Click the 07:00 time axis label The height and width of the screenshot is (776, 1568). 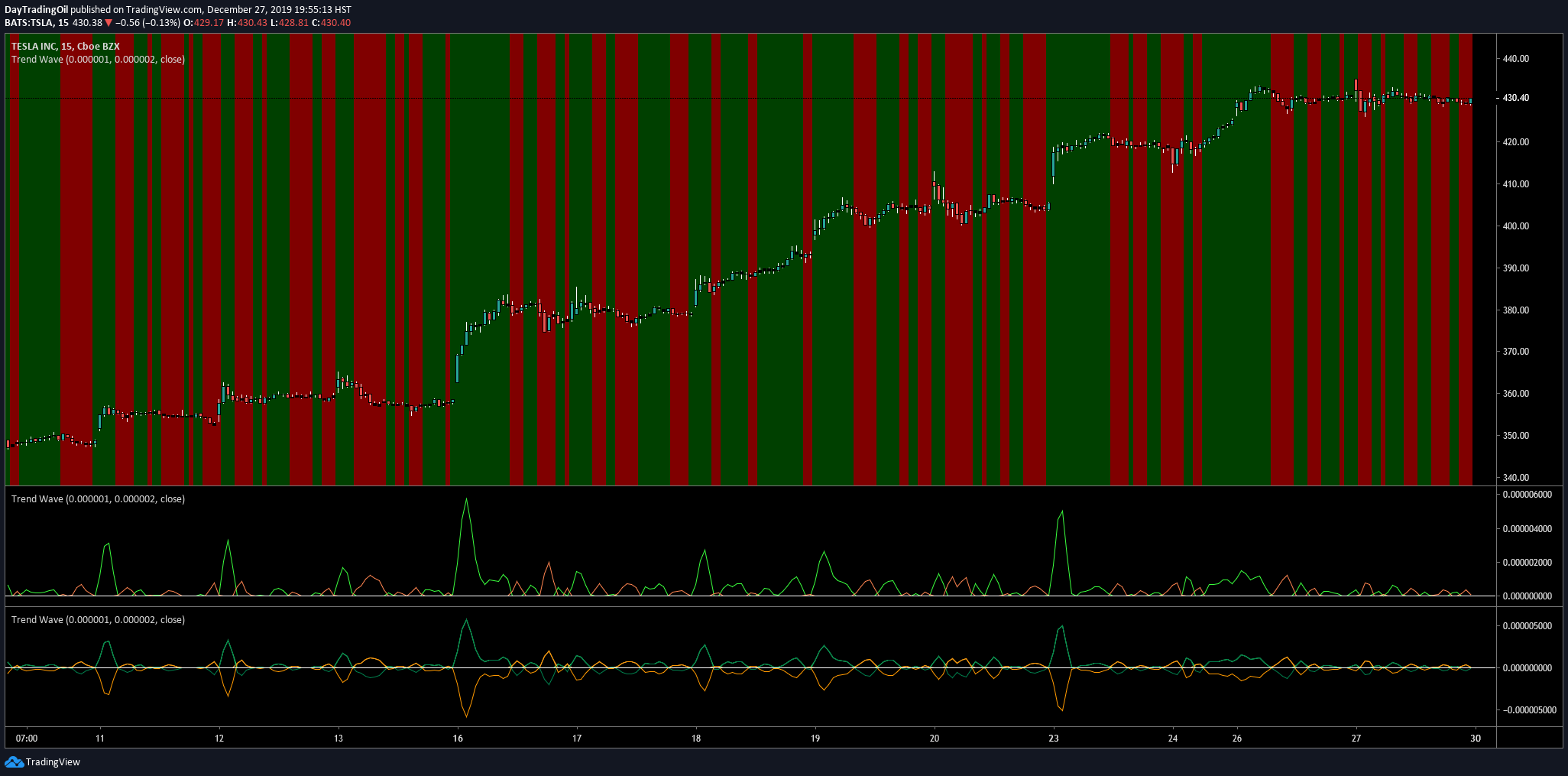coord(27,739)
